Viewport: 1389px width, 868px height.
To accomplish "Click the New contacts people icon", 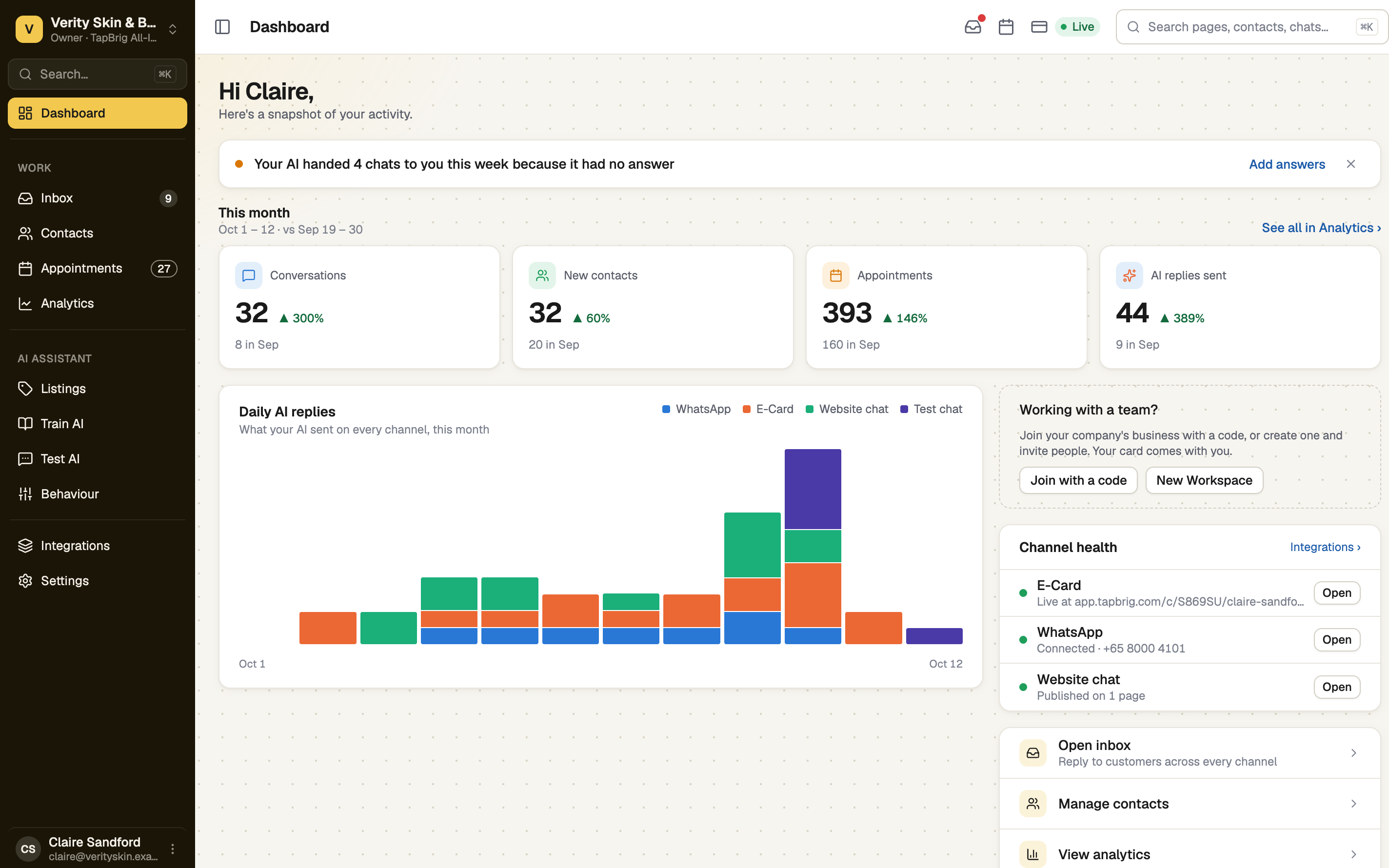I will tap(542, 276).
